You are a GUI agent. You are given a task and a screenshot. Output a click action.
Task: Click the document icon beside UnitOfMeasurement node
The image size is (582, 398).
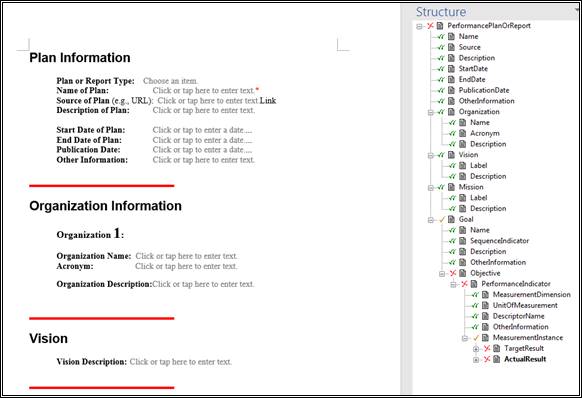pyautogui.click(x=485, y=306)
